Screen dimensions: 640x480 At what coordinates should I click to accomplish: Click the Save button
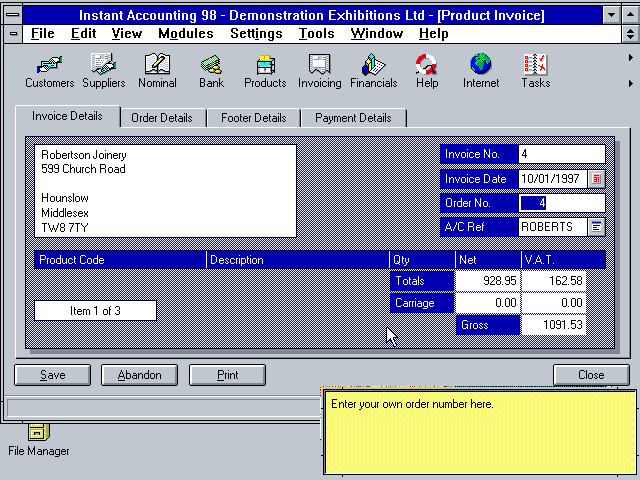[53, 375]
